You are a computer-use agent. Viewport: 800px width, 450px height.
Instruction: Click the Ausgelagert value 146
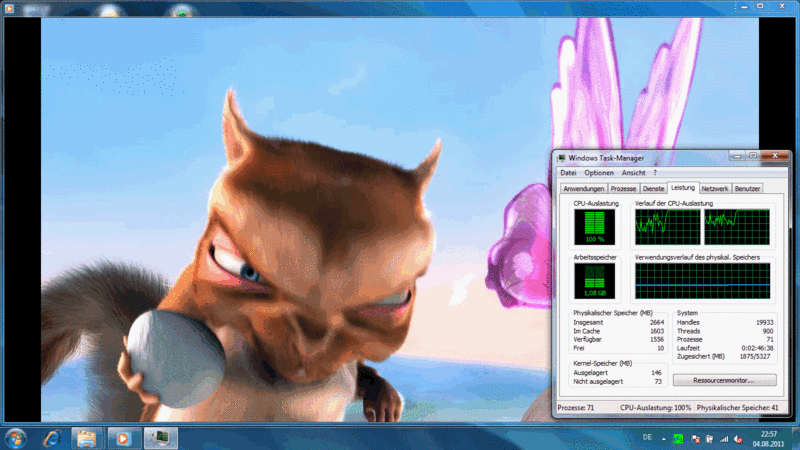[x=656, y=373]
